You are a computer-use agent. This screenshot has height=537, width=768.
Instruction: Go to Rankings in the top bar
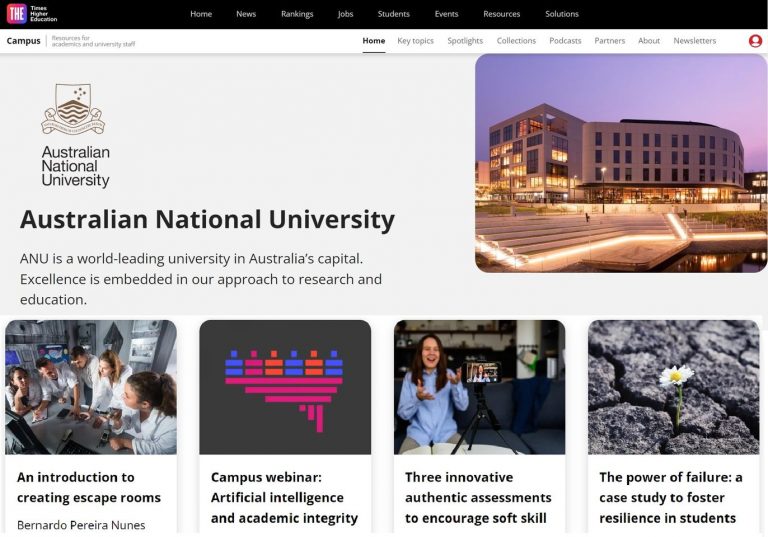coord(297,14)
